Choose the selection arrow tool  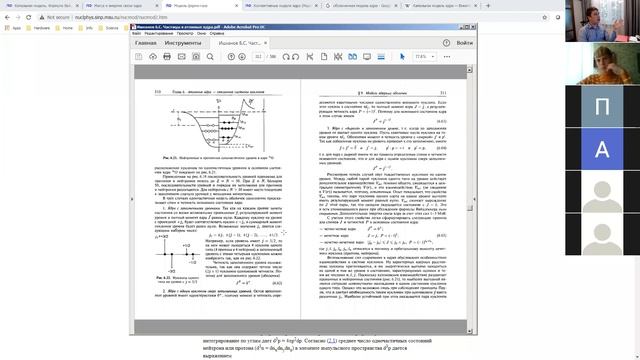[402, 57]
